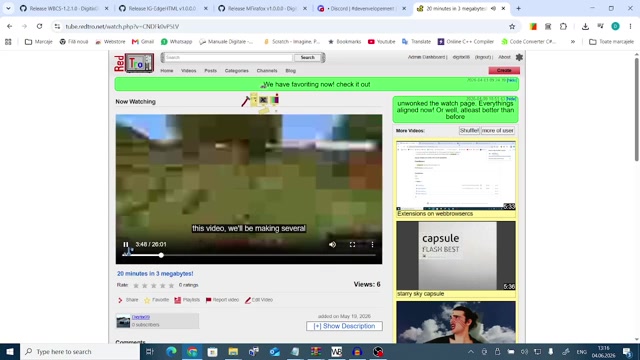Open the Blog menu item
This screenshot has height=360, width=640.
[291, 71]
